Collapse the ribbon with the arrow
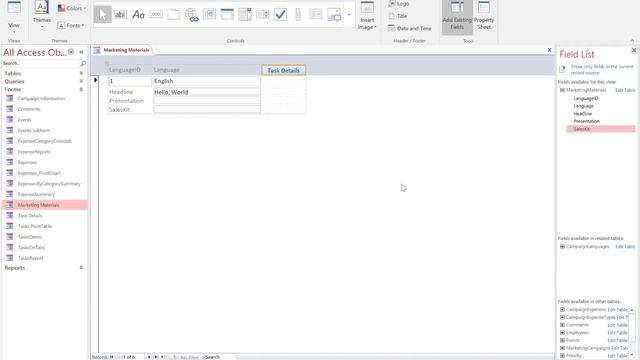Screen dimensions: 640x360 click(632, 40)
